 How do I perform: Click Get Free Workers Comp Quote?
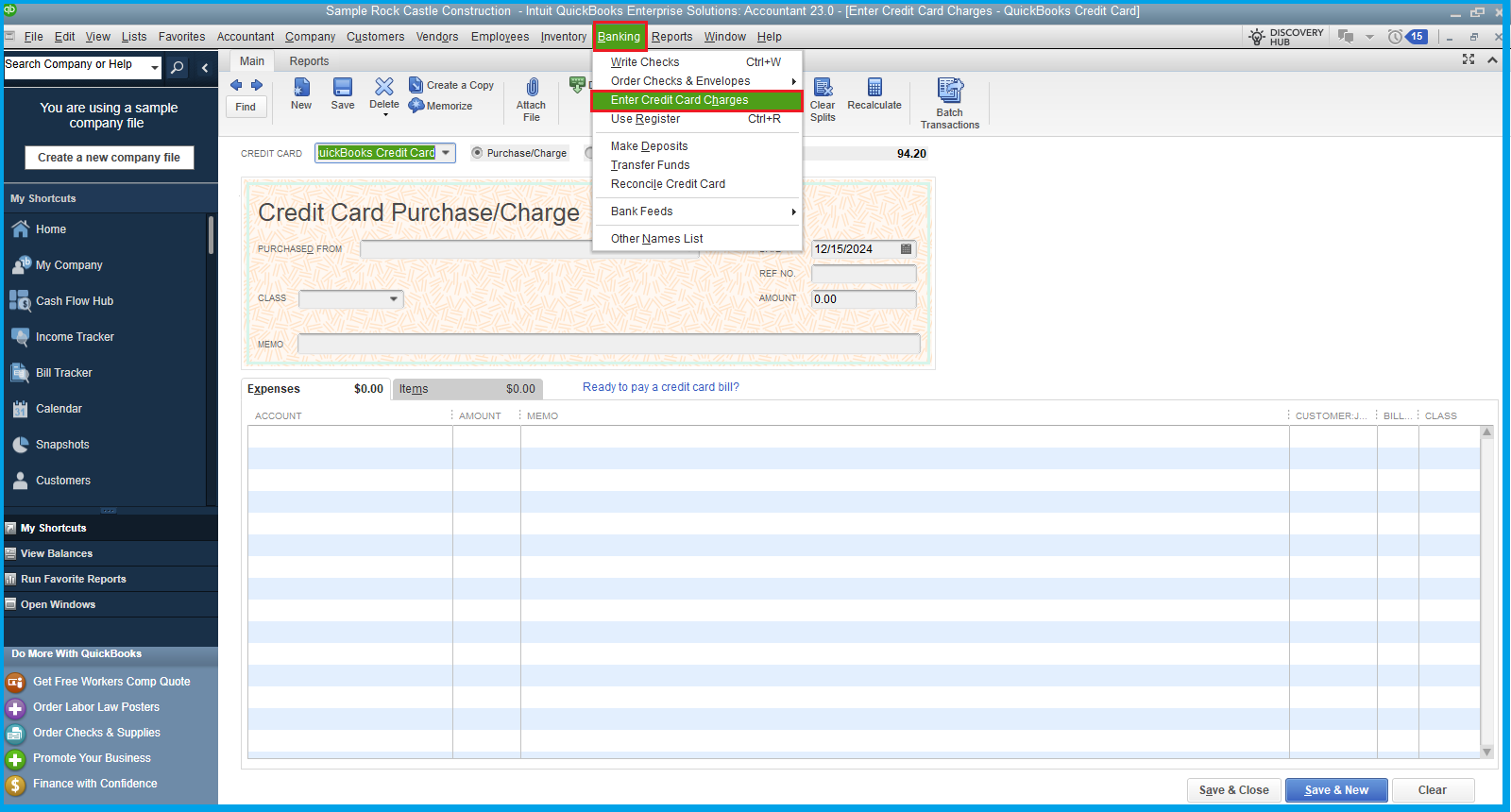coord(111,682)
